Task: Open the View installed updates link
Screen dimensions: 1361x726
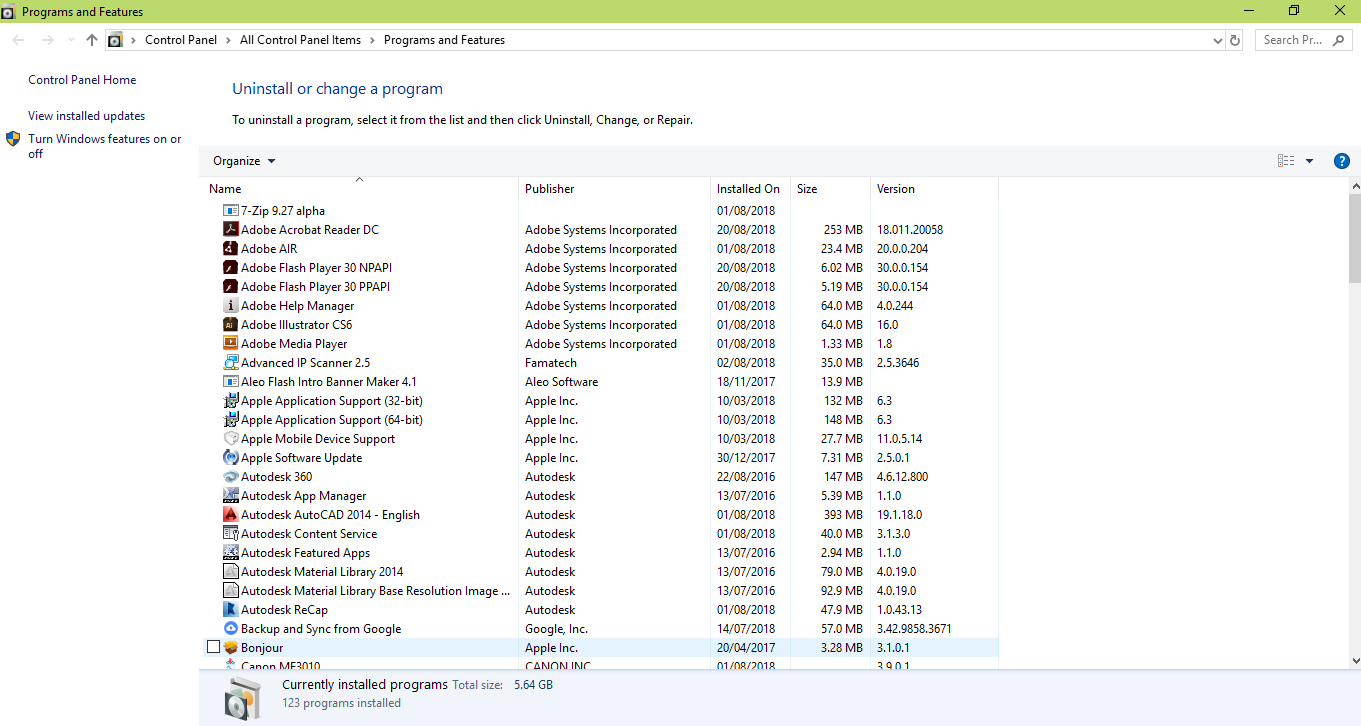Action: 86,115
